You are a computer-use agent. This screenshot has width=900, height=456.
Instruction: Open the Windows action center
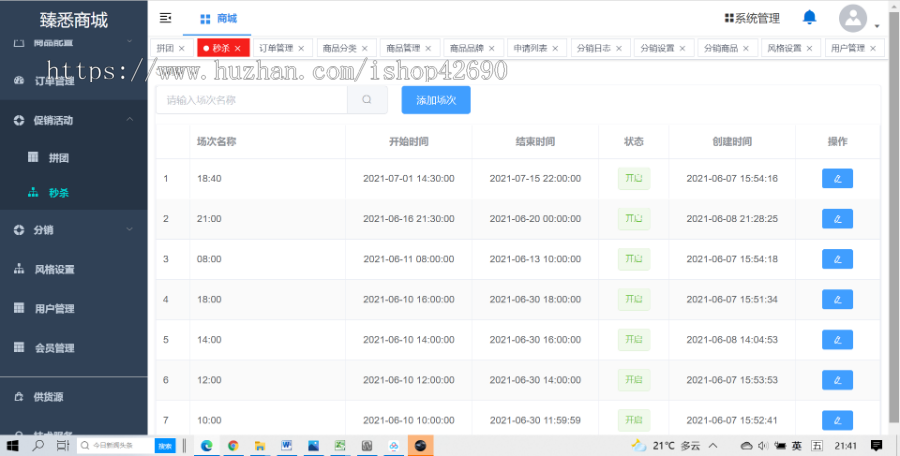pyautogui.click(x=876, y=445)
